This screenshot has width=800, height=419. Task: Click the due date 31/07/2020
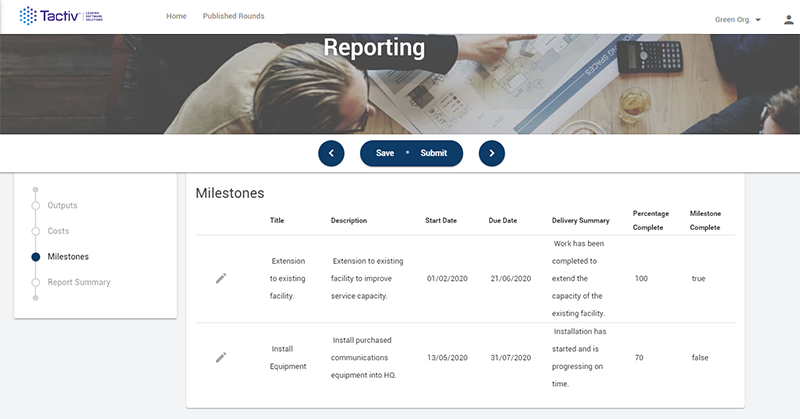[x=511, y=358]
